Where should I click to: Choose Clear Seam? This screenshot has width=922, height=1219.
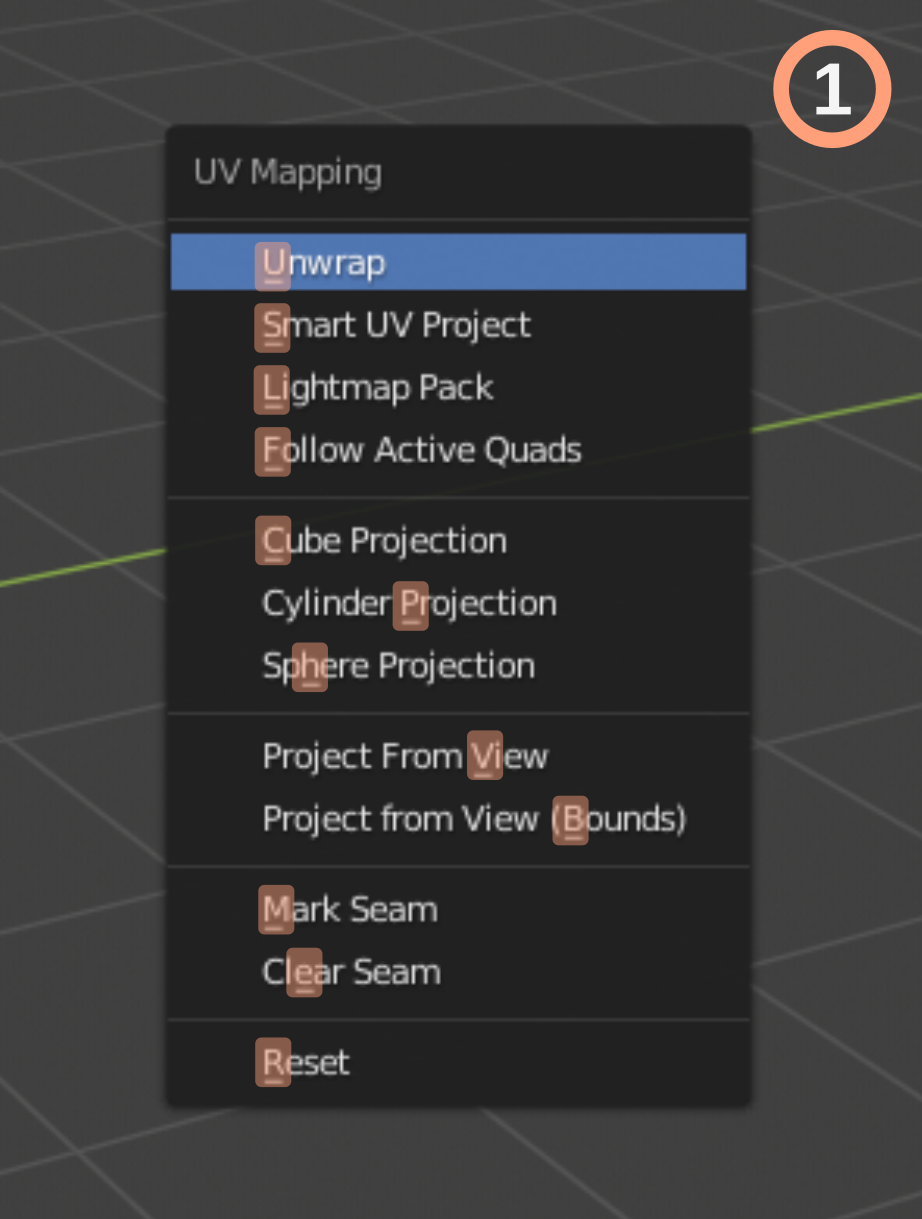tap(458, 972)
